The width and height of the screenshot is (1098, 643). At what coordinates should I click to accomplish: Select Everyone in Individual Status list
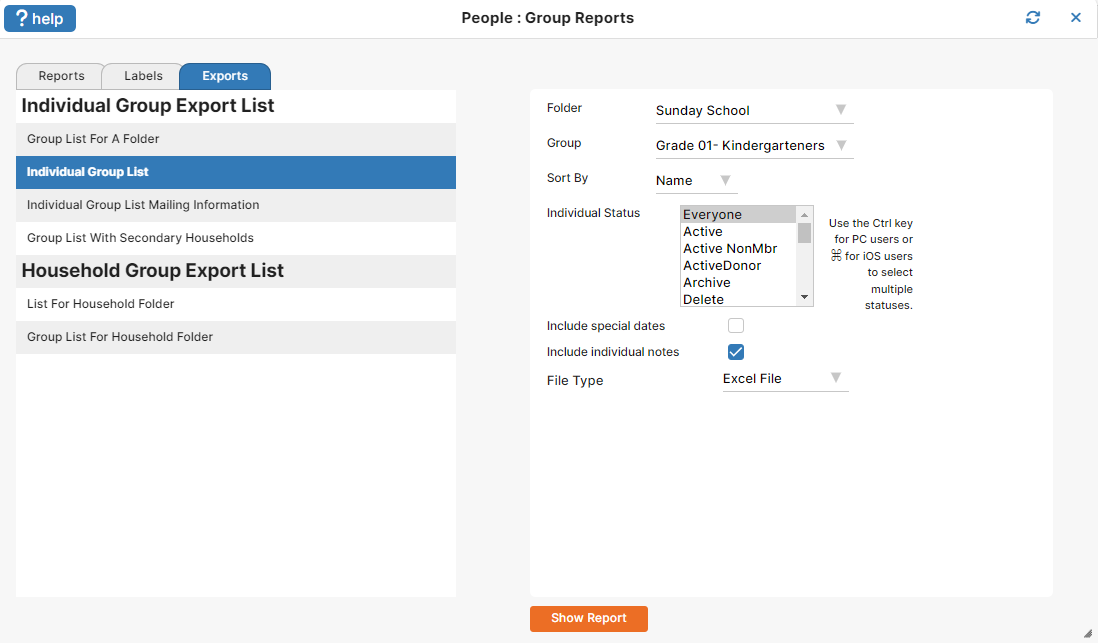[x=739, y=214]
